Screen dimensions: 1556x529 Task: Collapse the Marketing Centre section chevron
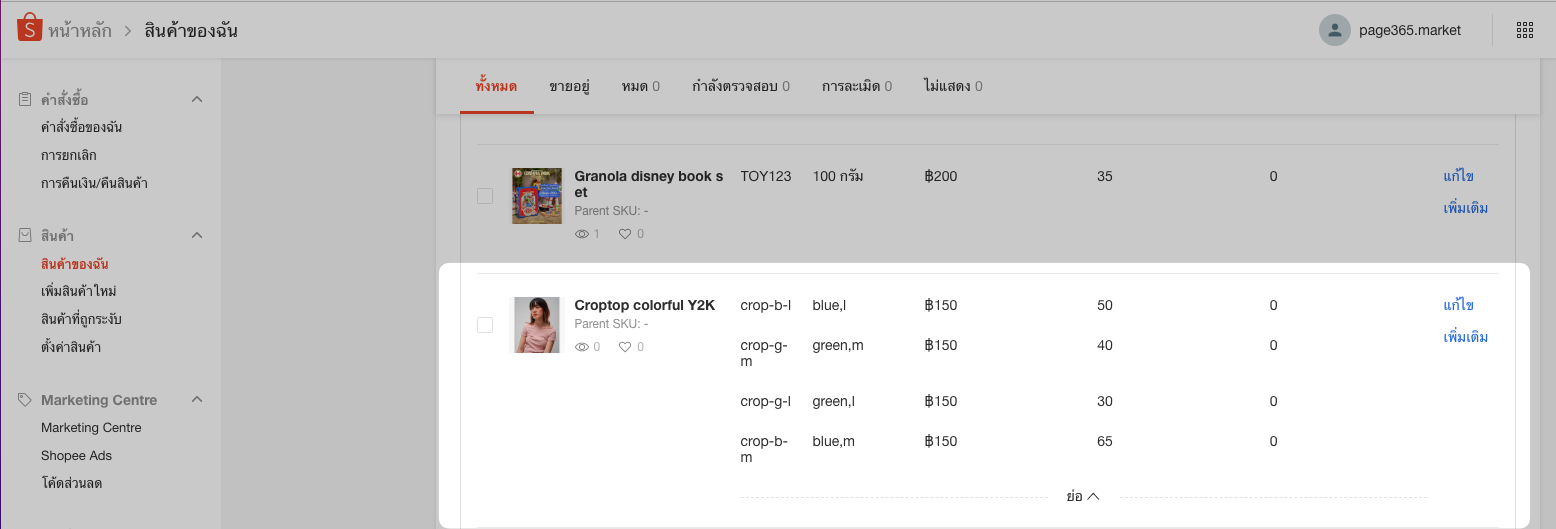197,400
